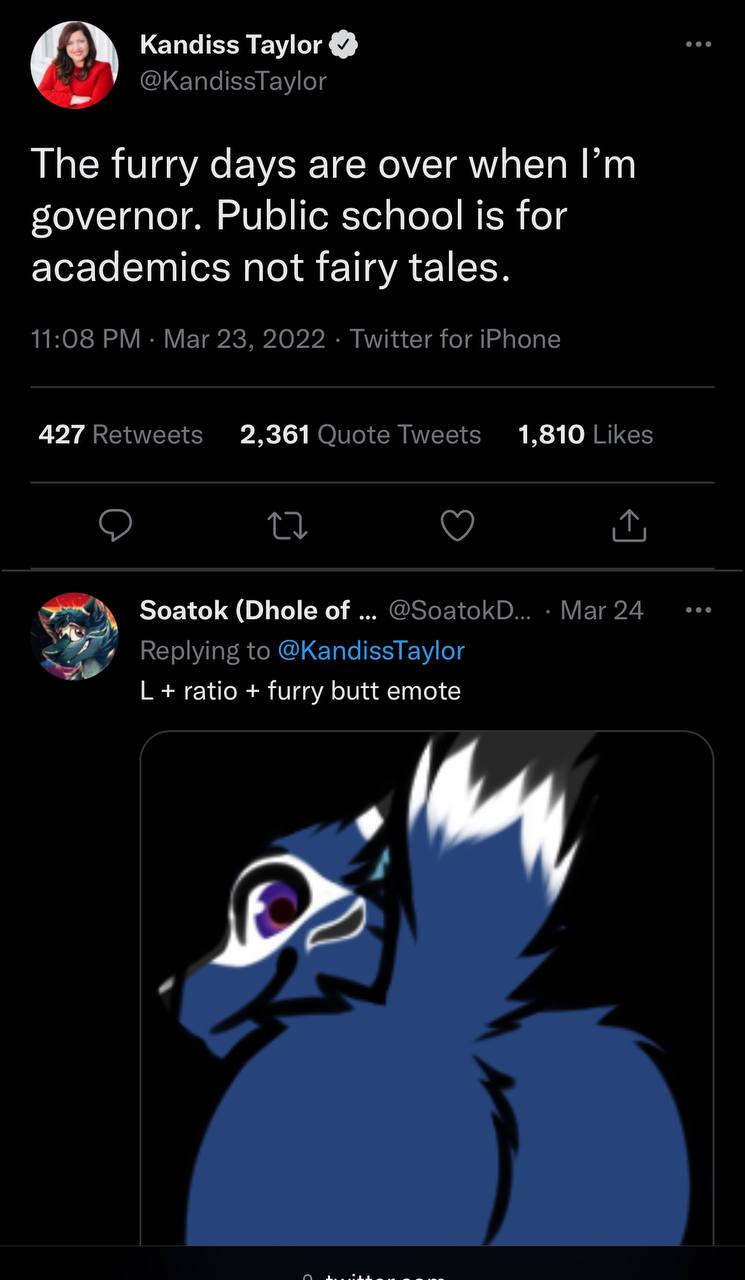Screen dimensions: 745x1280
Task: Click the @KandissTaylor handle under the name
Action: coord(233,81)
